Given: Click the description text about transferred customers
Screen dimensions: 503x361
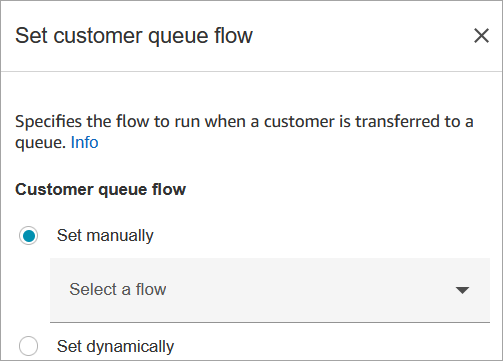Looking at the screenshot, I should [244, 132].
